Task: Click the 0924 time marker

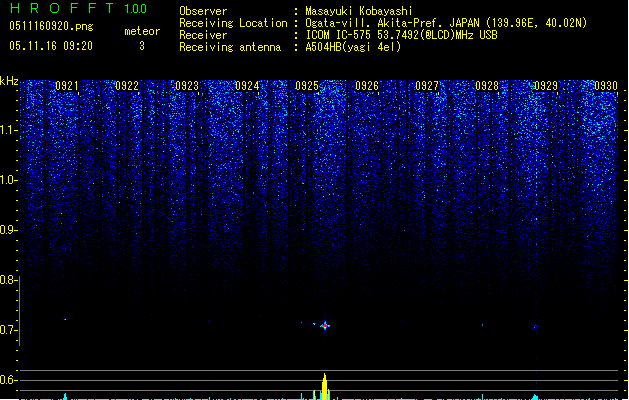Action: tap(247, 86)
